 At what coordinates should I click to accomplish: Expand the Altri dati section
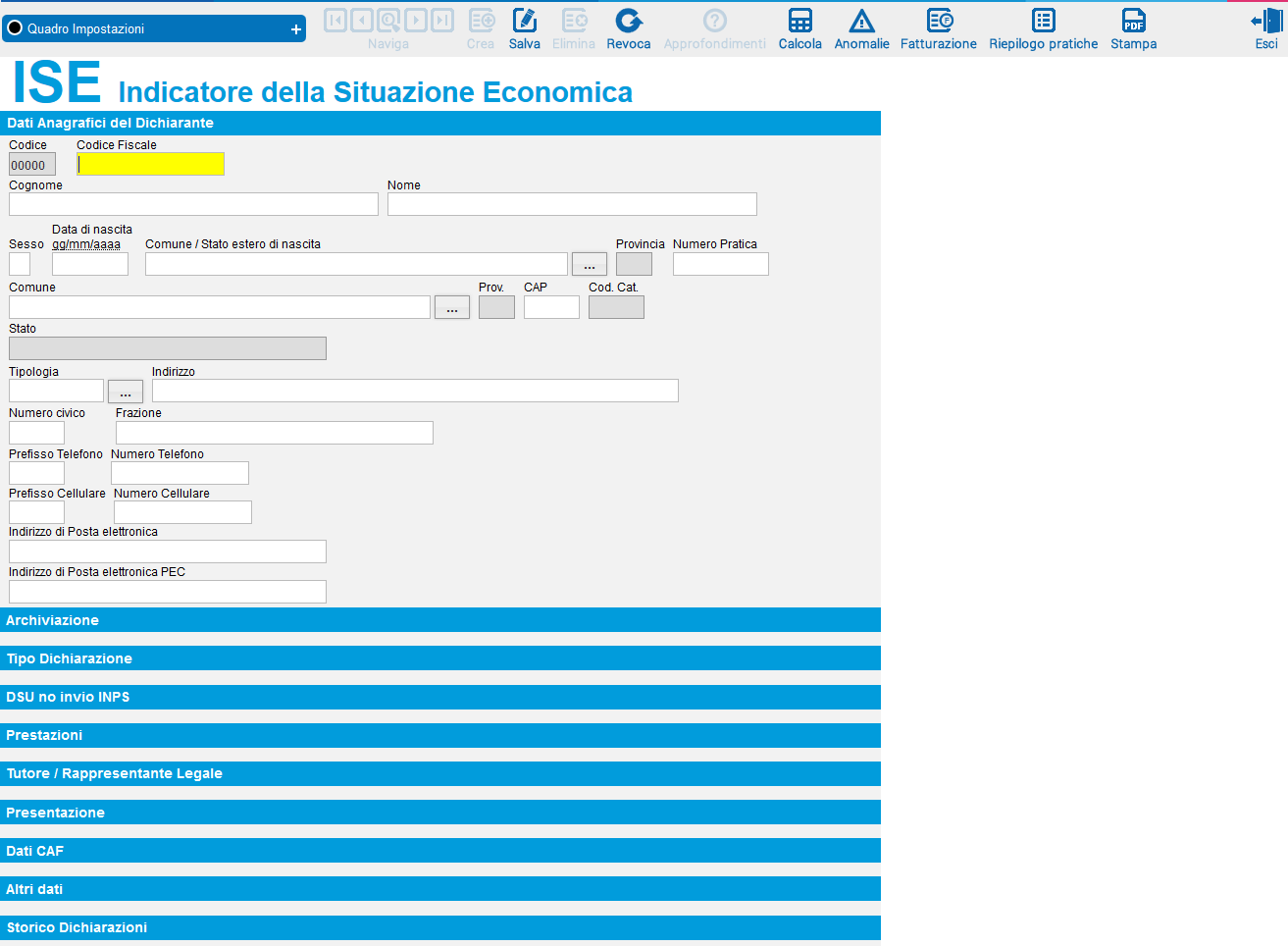point(440,889)
